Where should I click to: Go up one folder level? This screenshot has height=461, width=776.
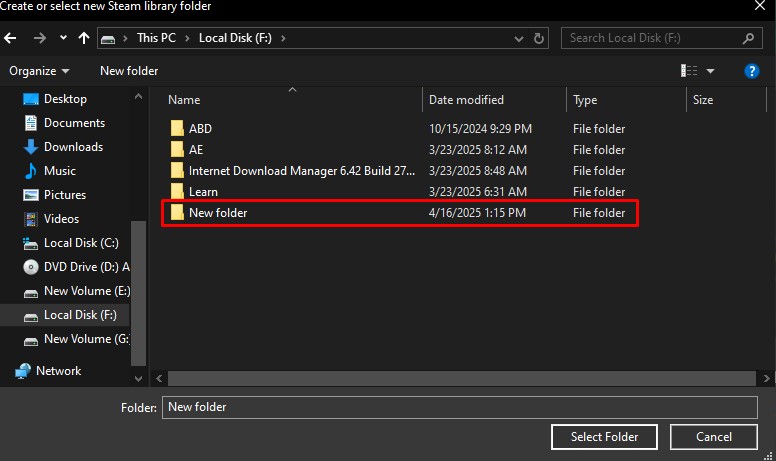[x=84, y=38]
